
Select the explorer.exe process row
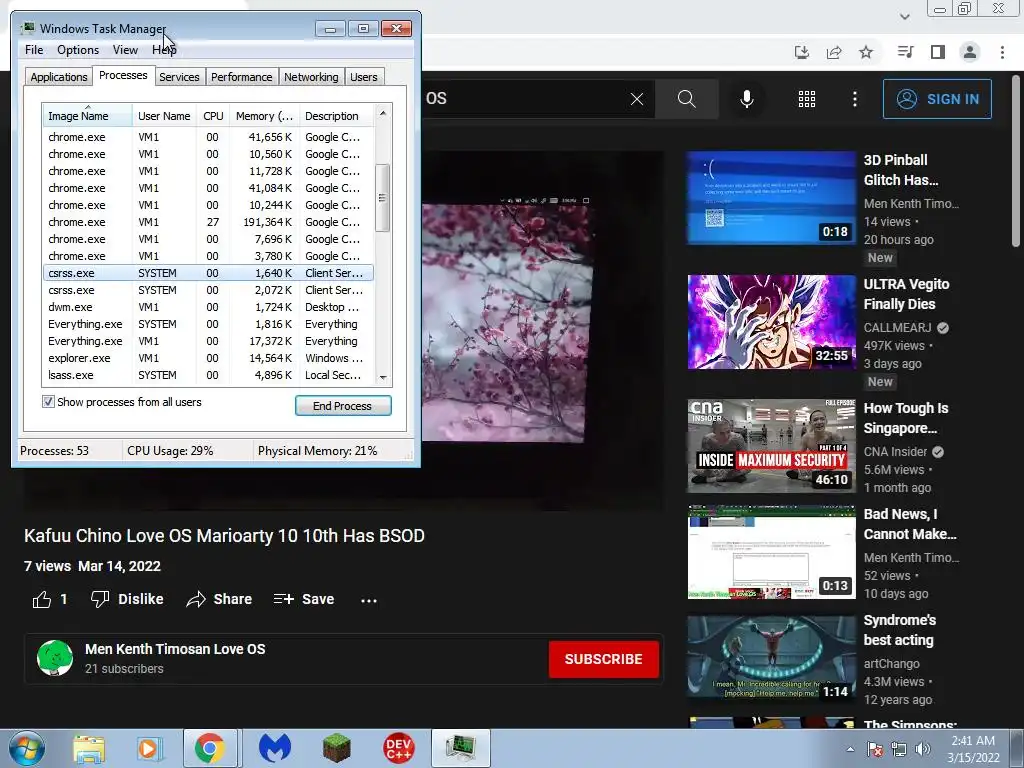click(x=208, y=358)
